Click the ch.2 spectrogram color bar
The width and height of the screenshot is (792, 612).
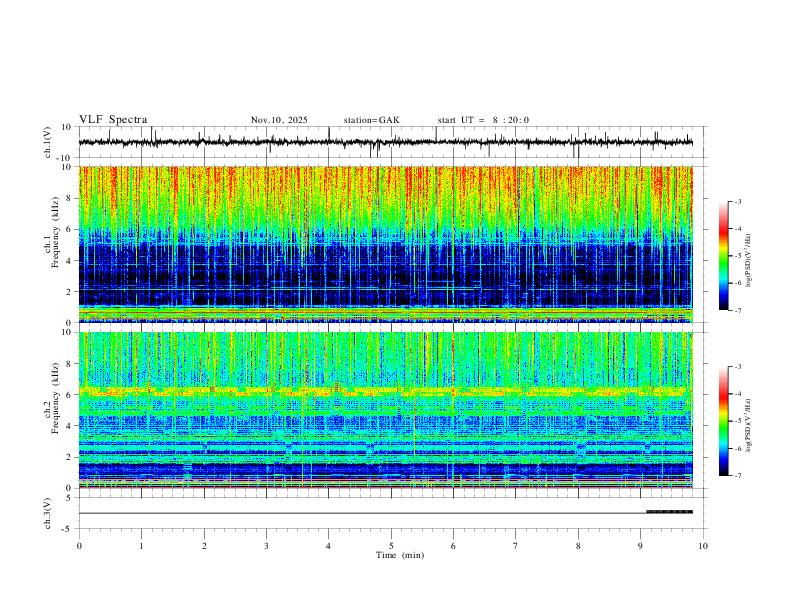point(724,421)
